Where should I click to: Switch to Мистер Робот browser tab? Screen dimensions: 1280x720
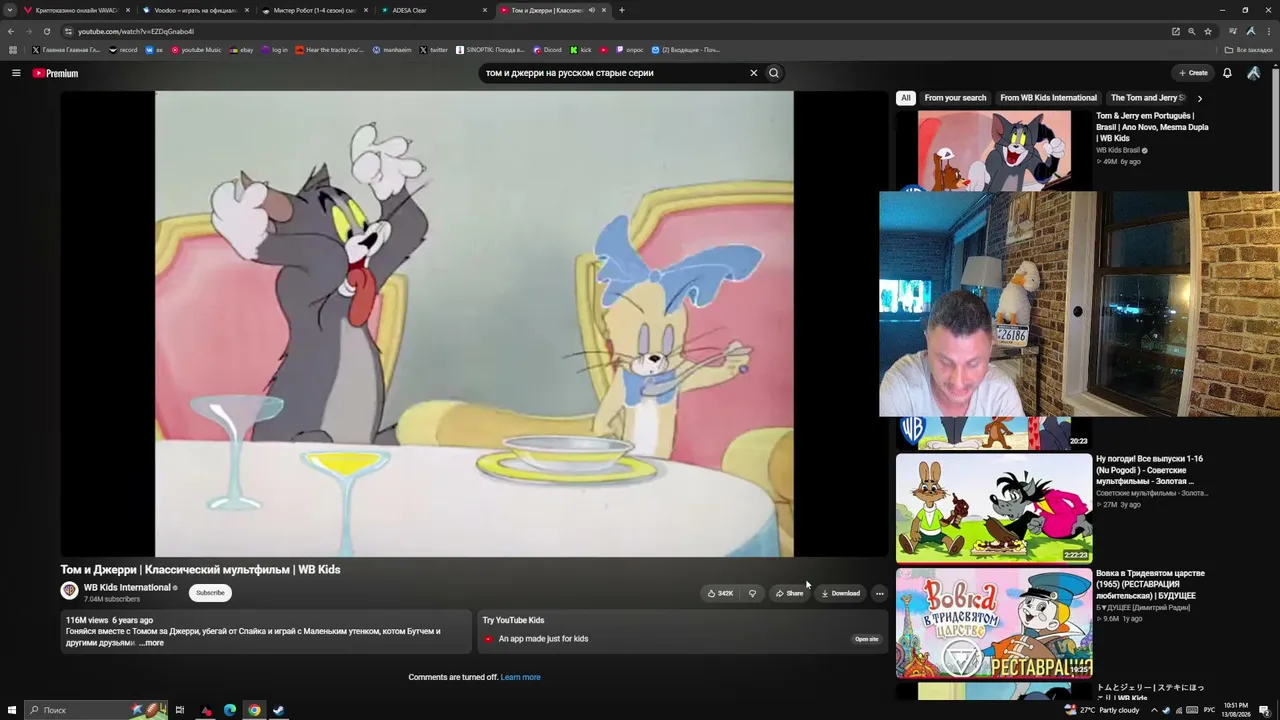(314, 10)
